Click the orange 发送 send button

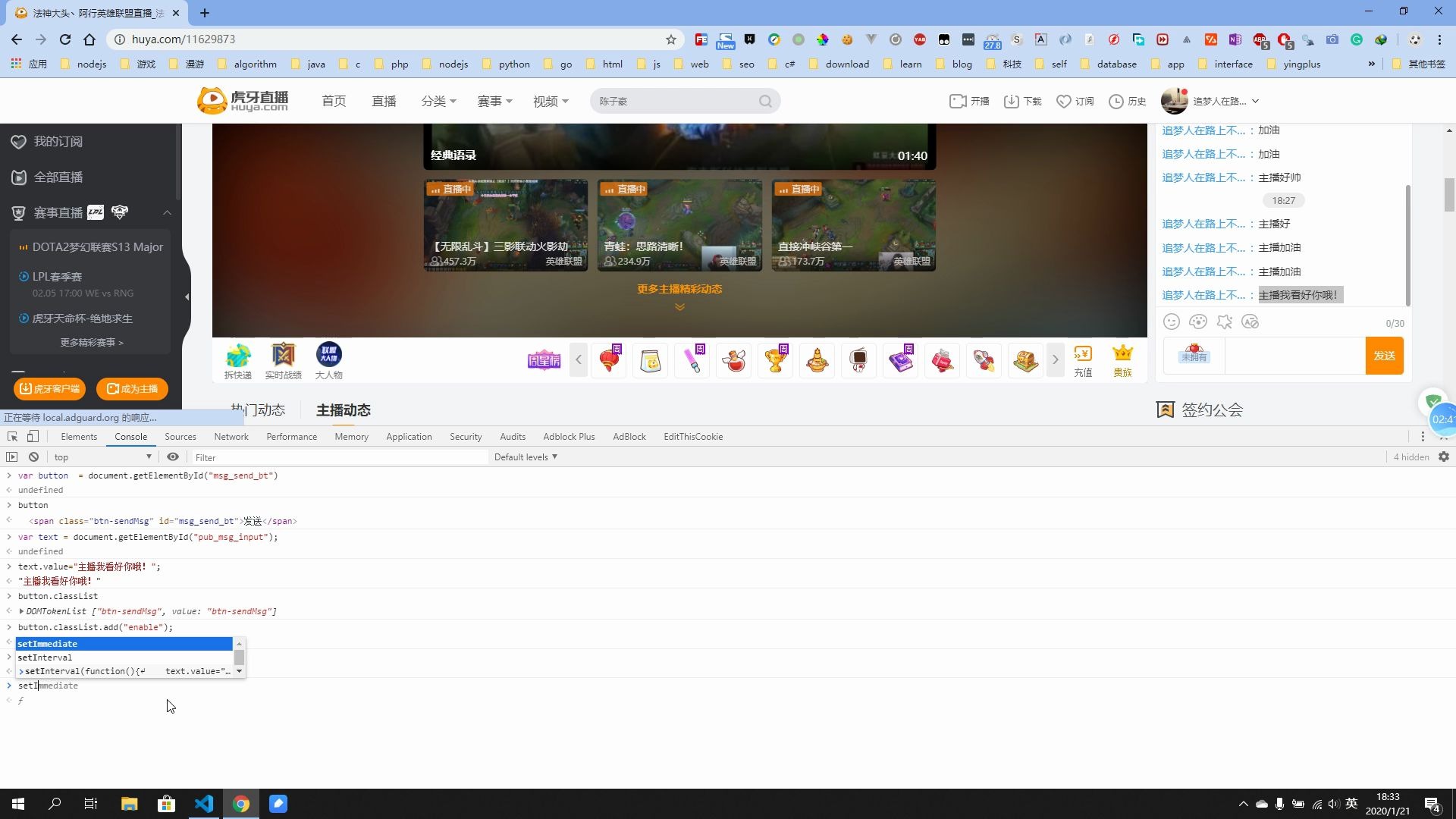[1384, 356]
